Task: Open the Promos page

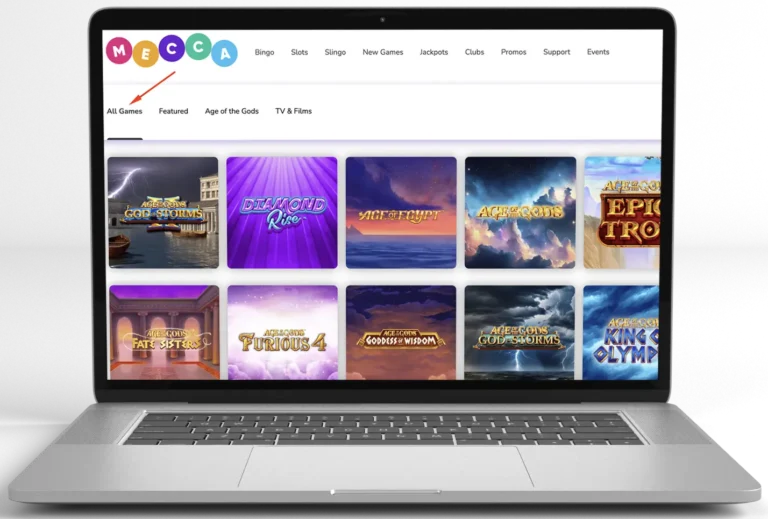Action: tap(513, 52)
